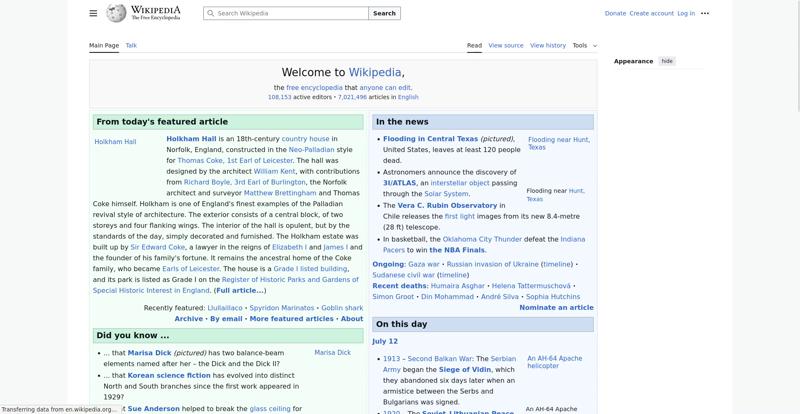Viewport: 800px width, 414px height.
Task: Open the three-dot personal tools menu
Action: (705, 13)
